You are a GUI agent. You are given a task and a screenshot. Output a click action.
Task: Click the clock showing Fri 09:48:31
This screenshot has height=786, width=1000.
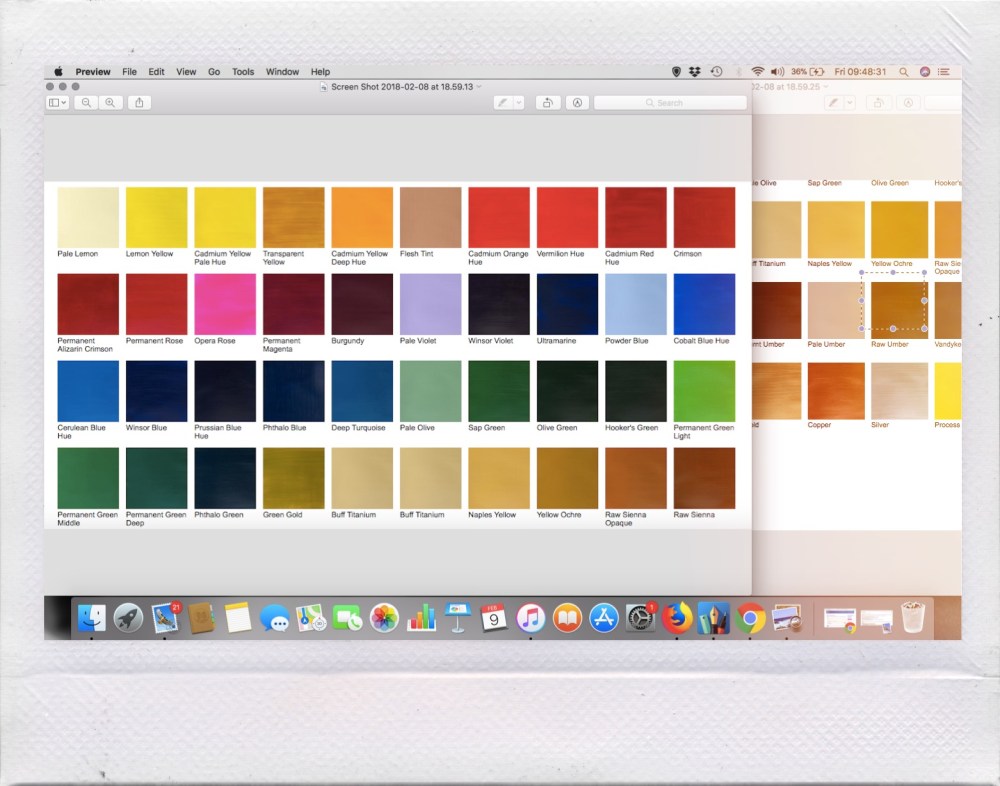click(861, 72)
